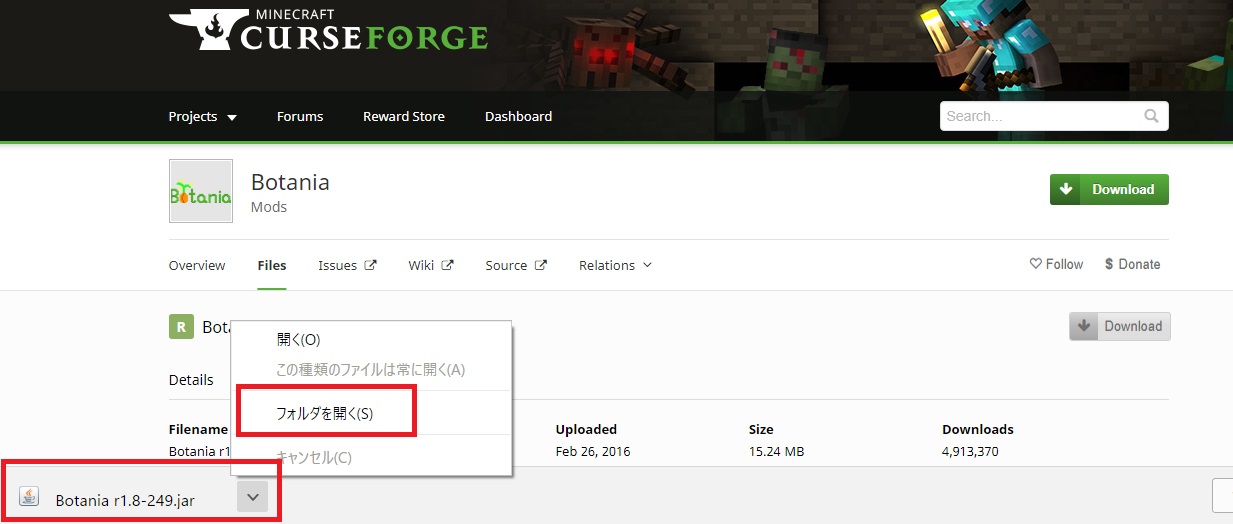Screen dimensions: 1233x524
Task: Click the gray file Download button
Action: (1120, 326)
